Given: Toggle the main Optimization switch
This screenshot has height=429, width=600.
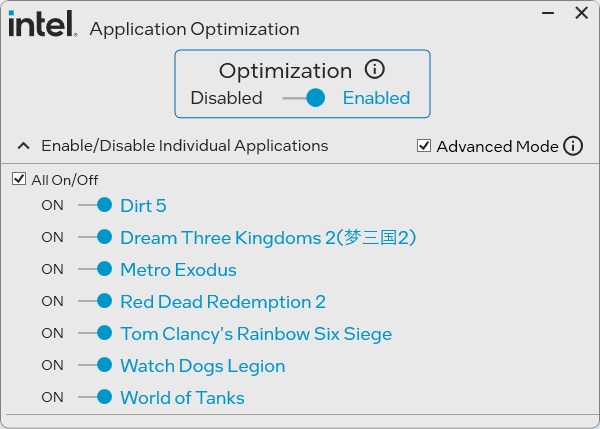Looking at the screenshot, I should tap(303, 98).
